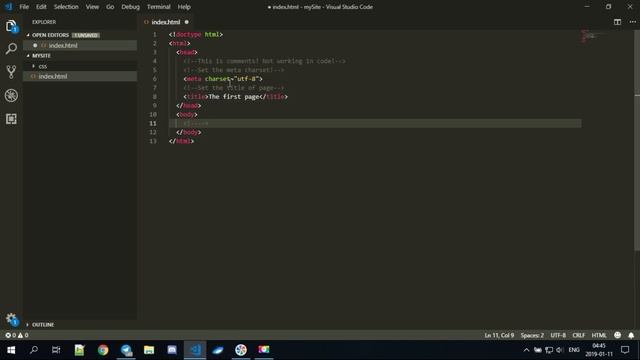
Task: Click Ln 11, Col 9 in status bar
Action: [499, 335]
